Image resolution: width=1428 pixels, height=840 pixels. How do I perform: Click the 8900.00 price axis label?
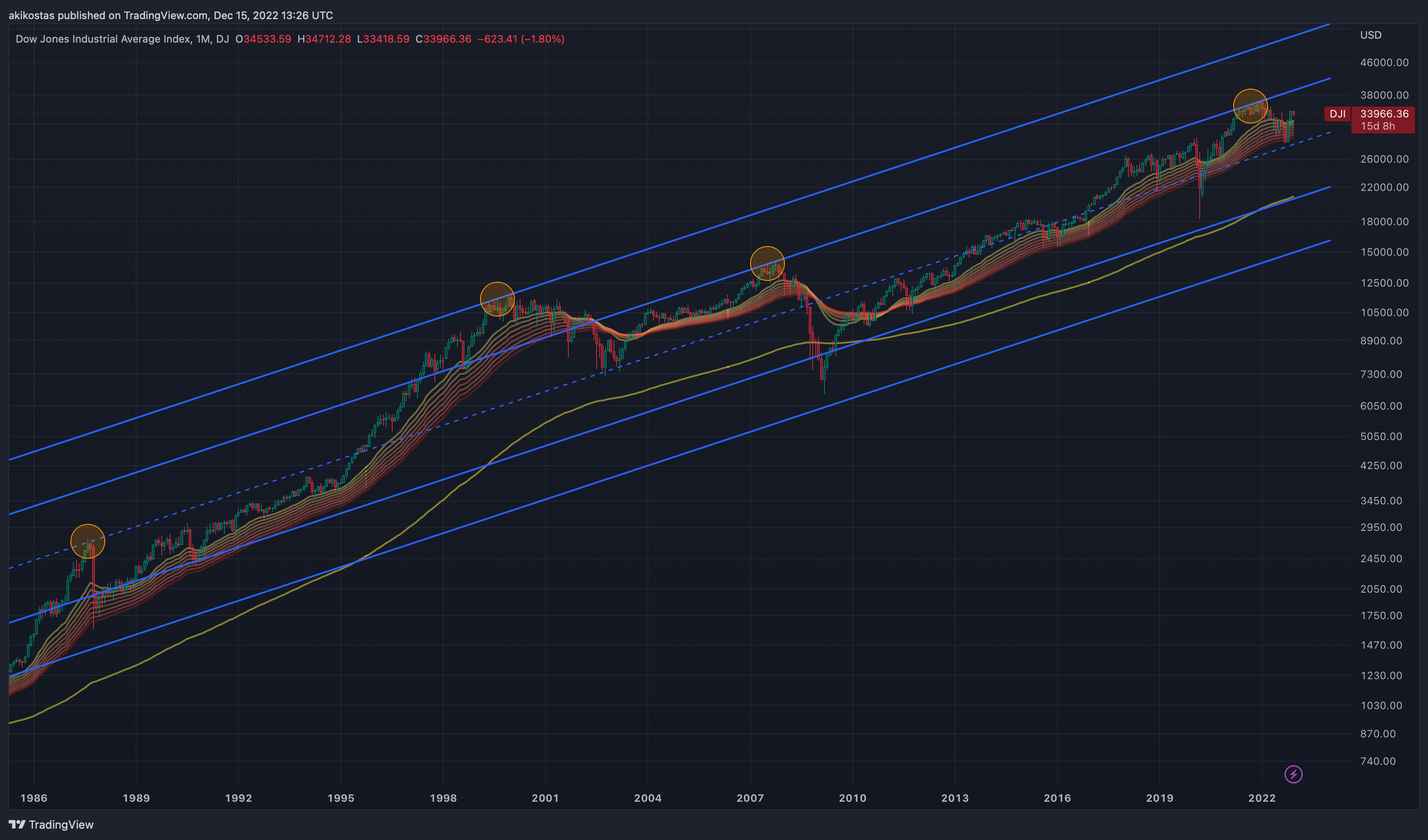click(1381, 341)
